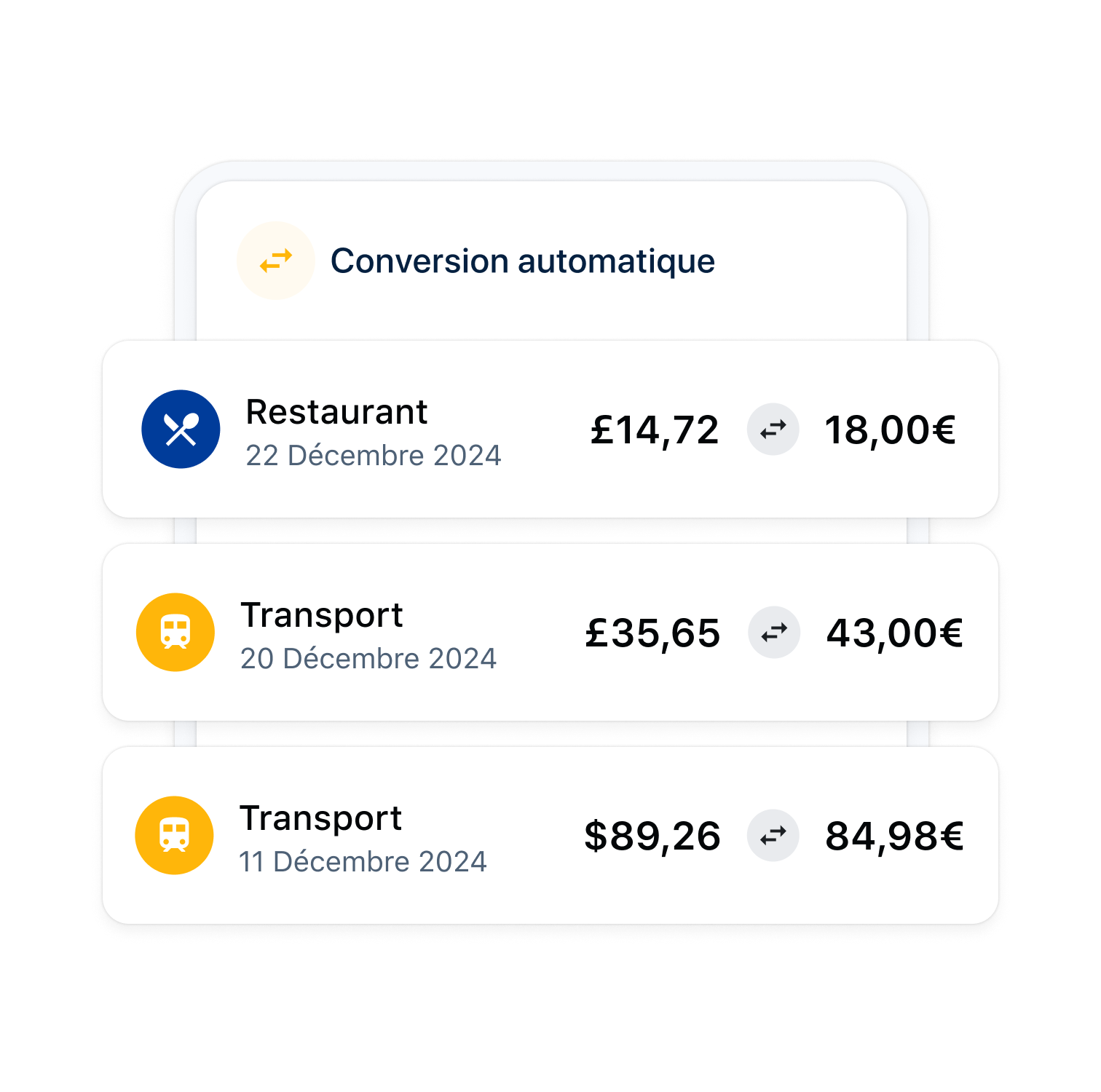Click the yellow train icon for 20 Décembre

click(175, 632)
